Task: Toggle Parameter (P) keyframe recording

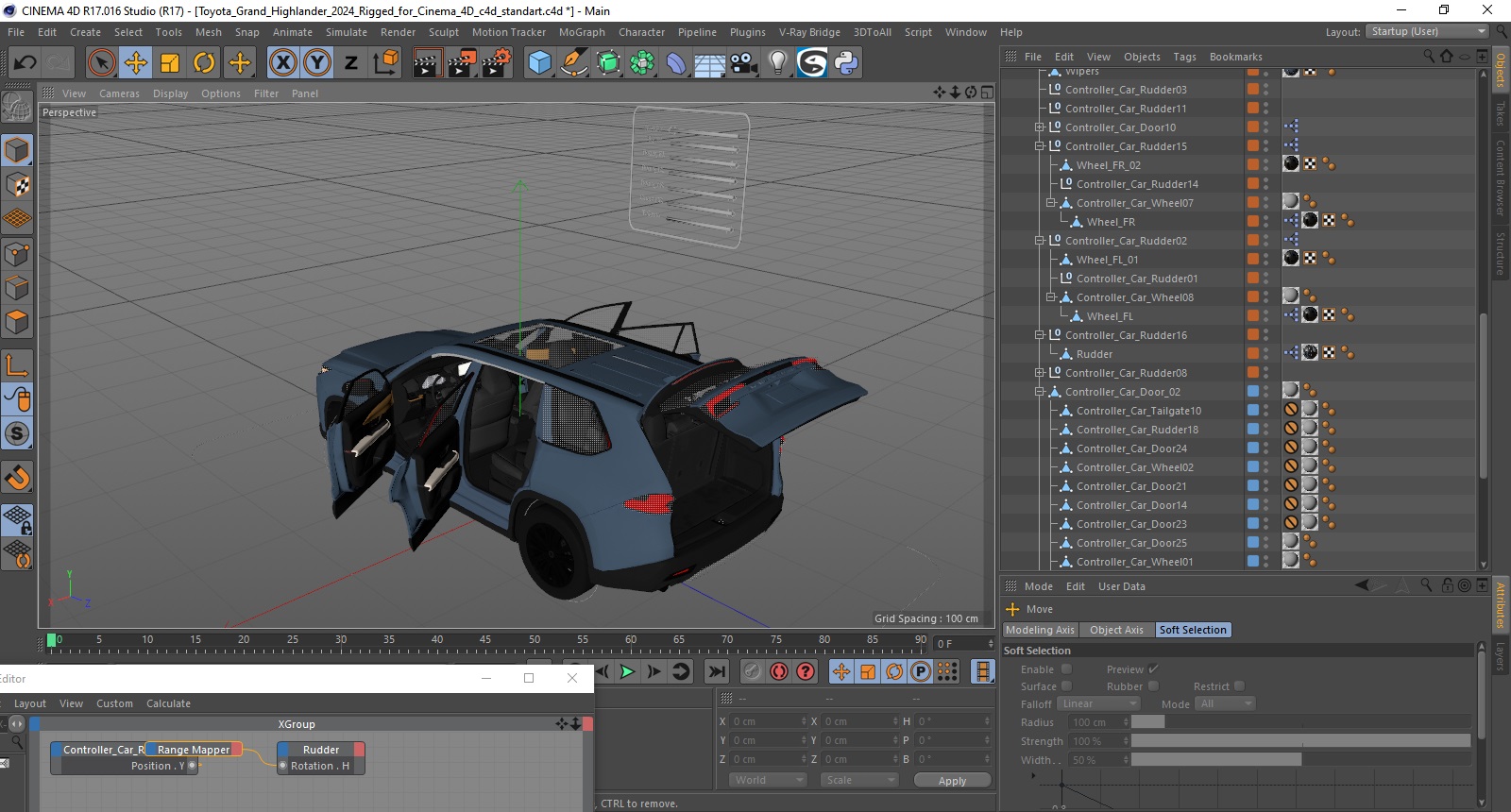Action: 921,671
